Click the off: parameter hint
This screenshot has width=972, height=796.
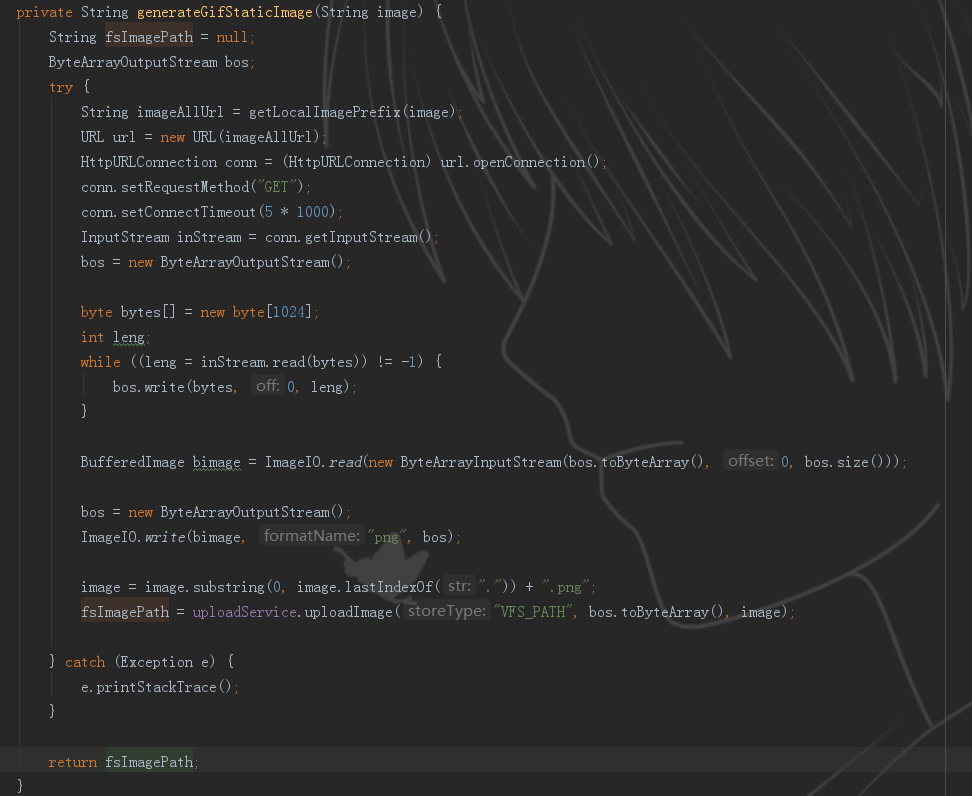click(268, 386)
